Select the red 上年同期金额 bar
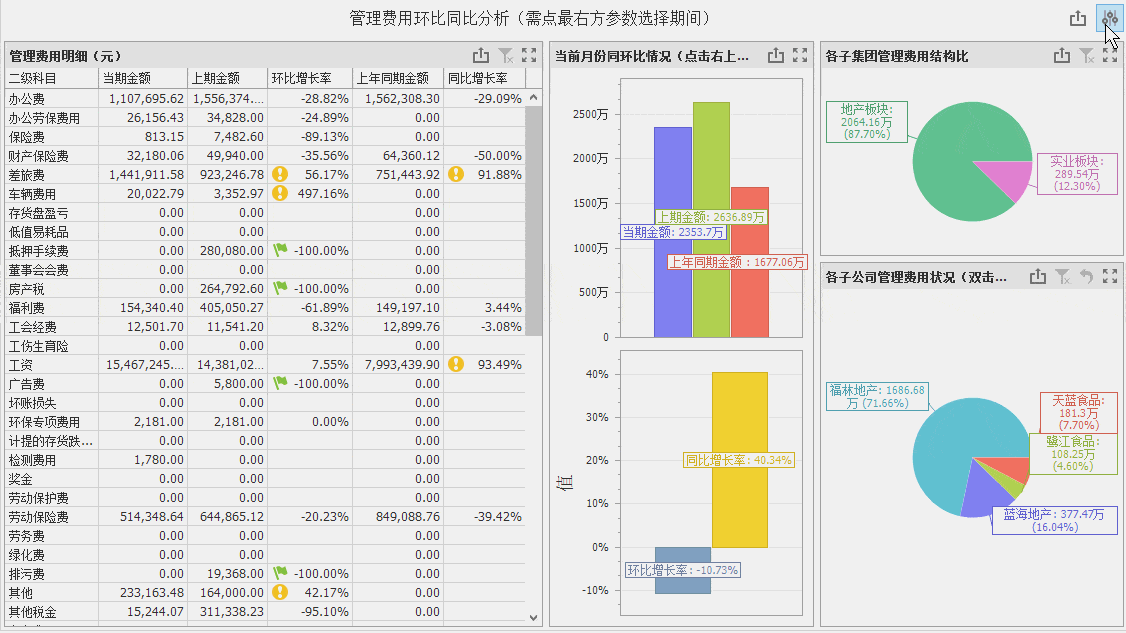The image size is (1126, 633). [750, 262]
